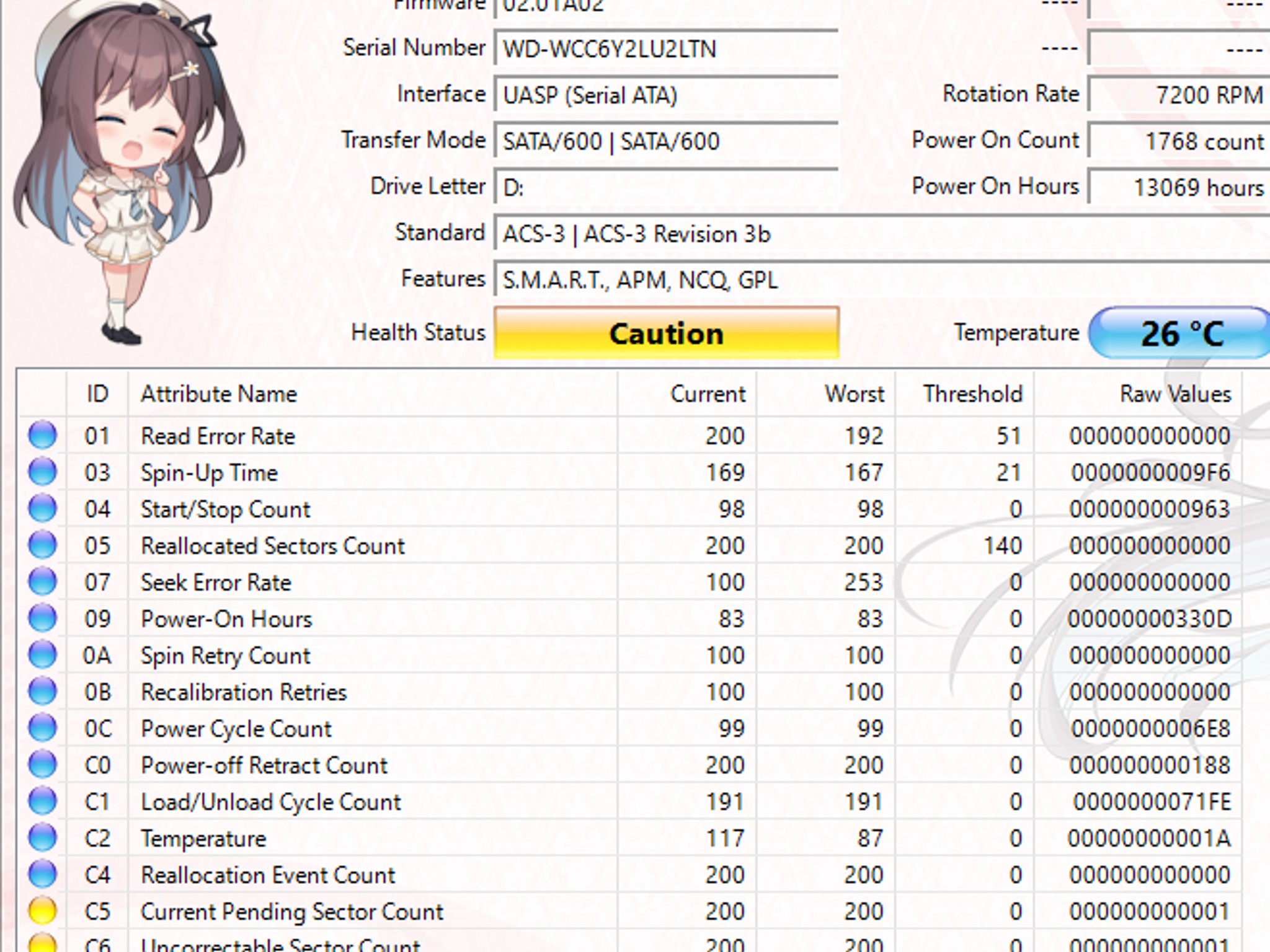This screenshot has height=952, width=1270.
Task: Click the blue status icon for Spin-Up Time
Action: pyautogui.click(x=43, y=472)
